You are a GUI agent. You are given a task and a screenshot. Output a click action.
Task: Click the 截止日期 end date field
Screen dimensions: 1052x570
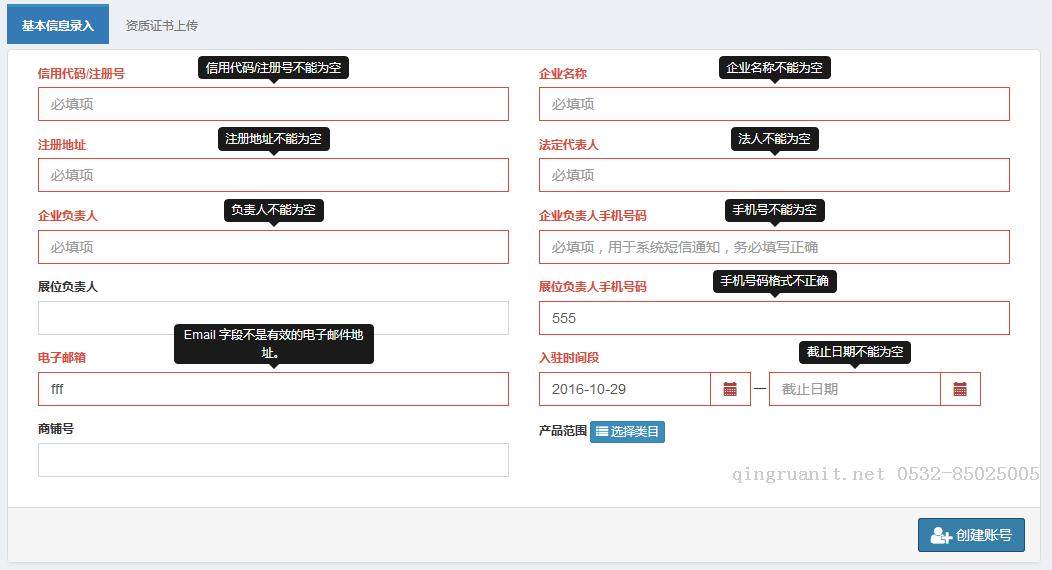point(854,389)
